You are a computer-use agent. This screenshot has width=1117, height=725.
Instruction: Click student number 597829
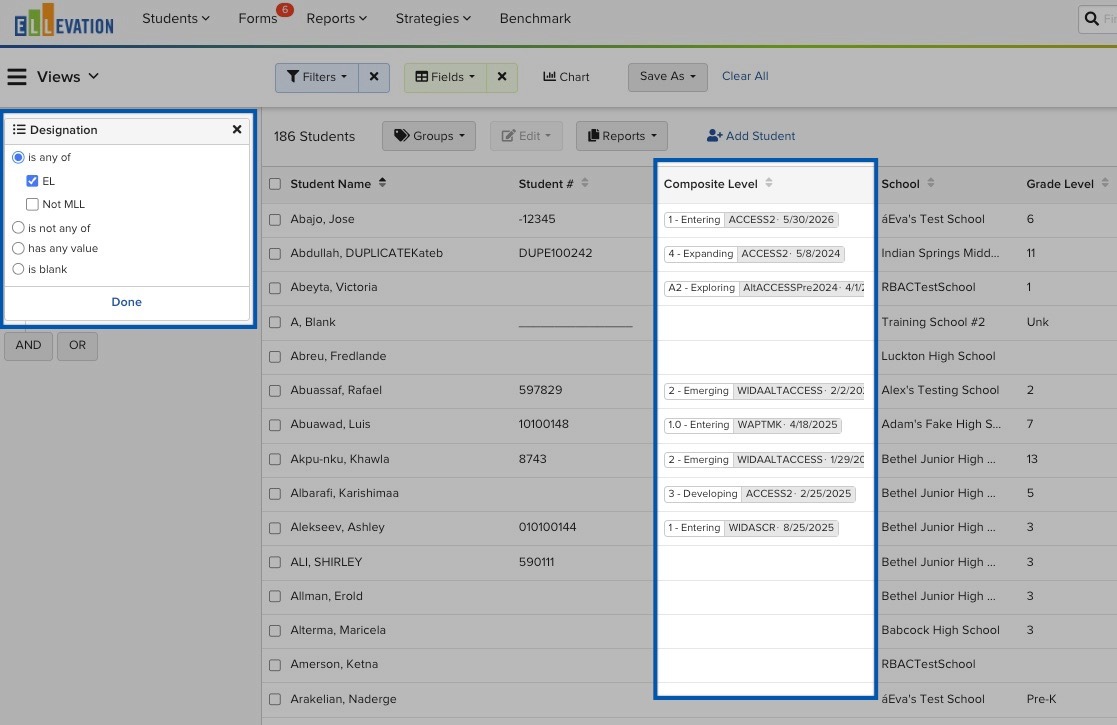click(x=541, y=390)
